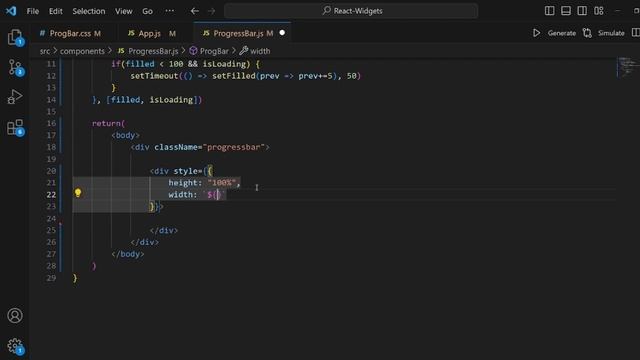
Task: Click line number 29 in gutter
Action: point(51,278)
